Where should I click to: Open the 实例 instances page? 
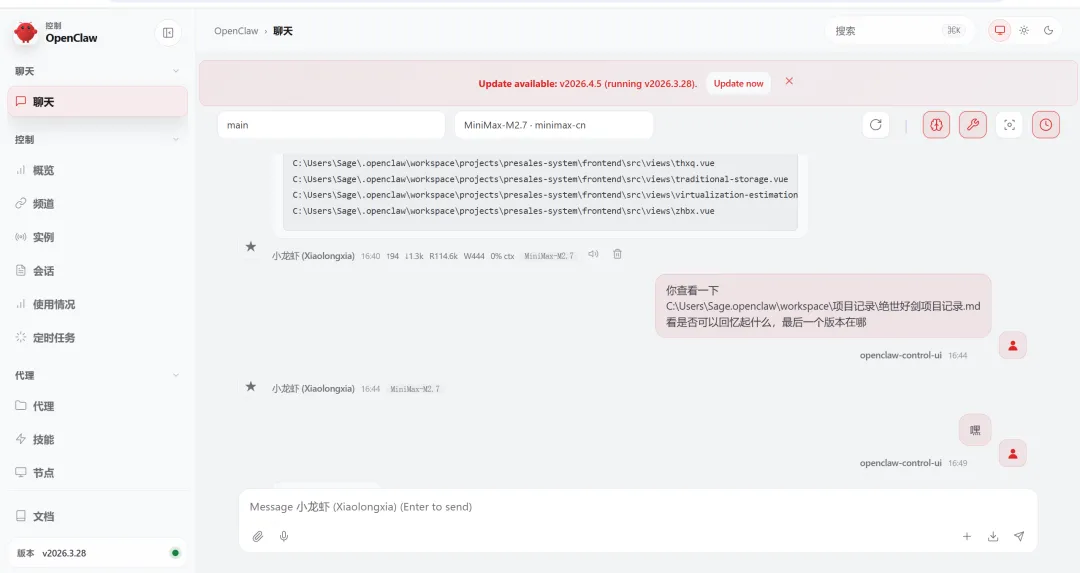coord(97,237)
